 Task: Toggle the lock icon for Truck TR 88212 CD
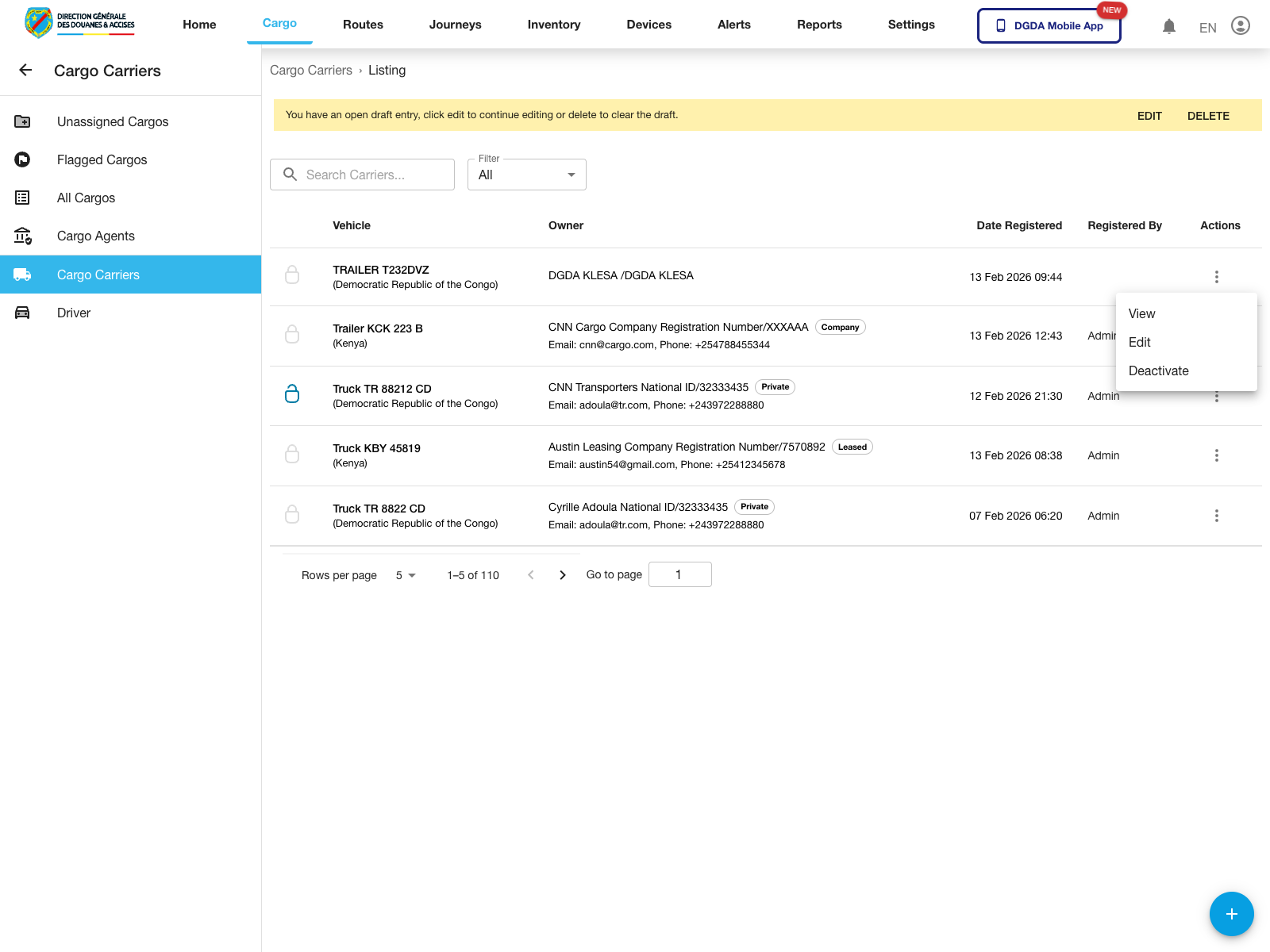pos(292,394)
